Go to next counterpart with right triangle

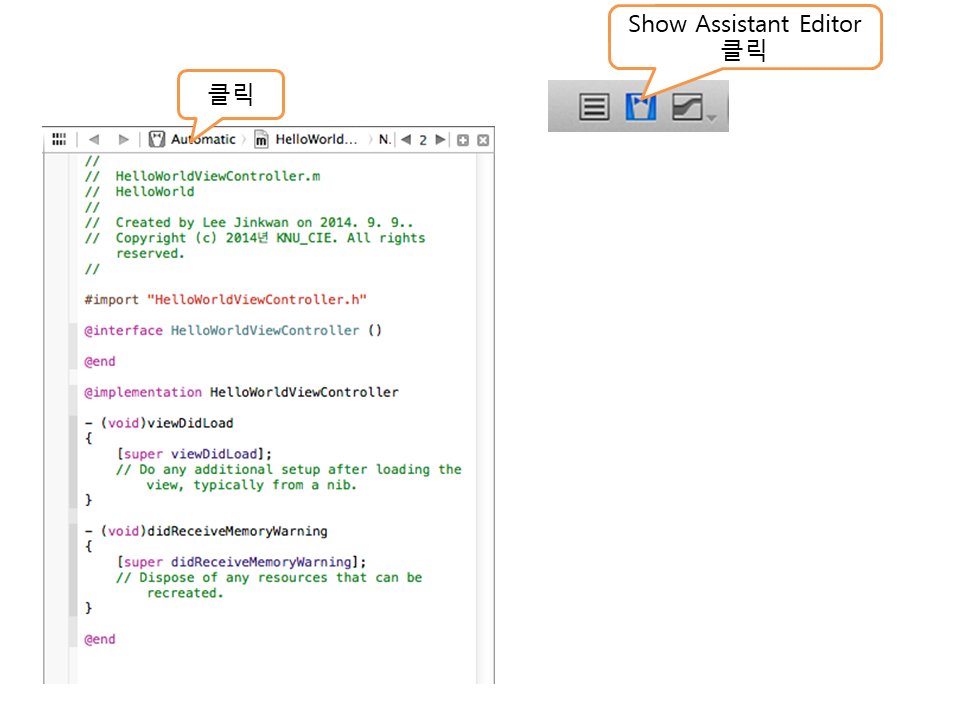coord(440,140)
